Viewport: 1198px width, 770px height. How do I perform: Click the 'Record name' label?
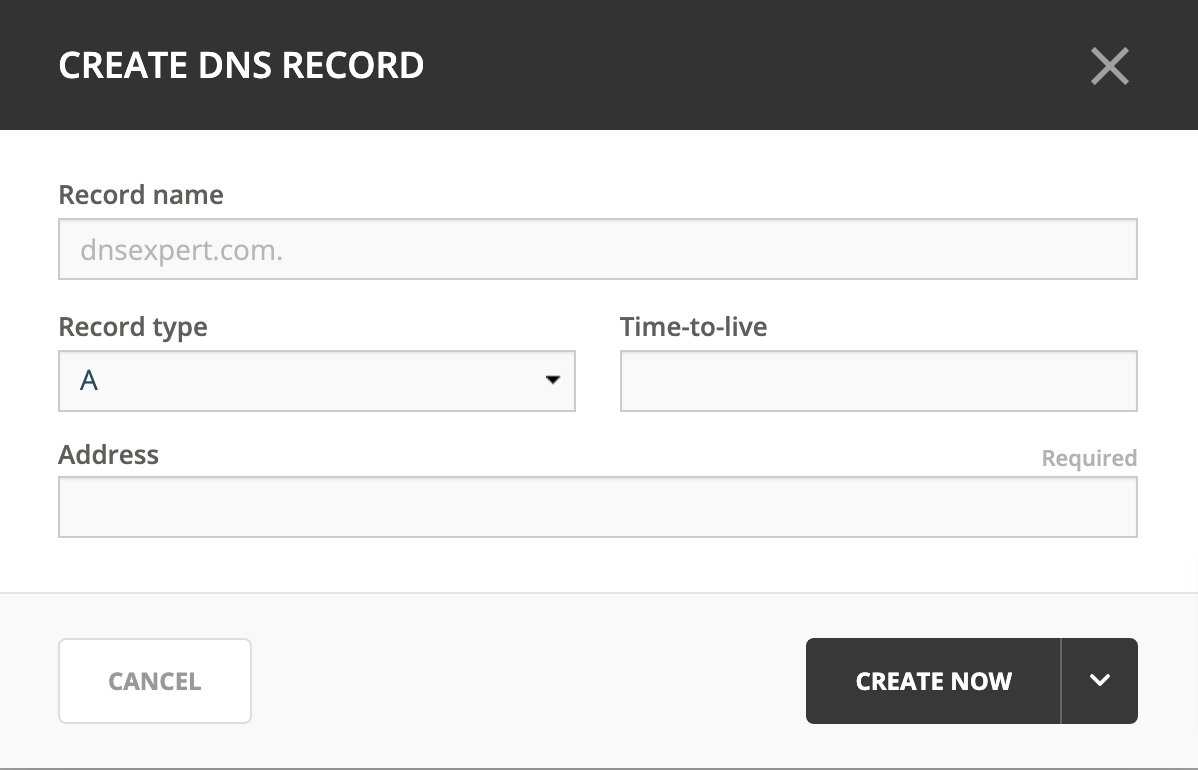(141, 195)
